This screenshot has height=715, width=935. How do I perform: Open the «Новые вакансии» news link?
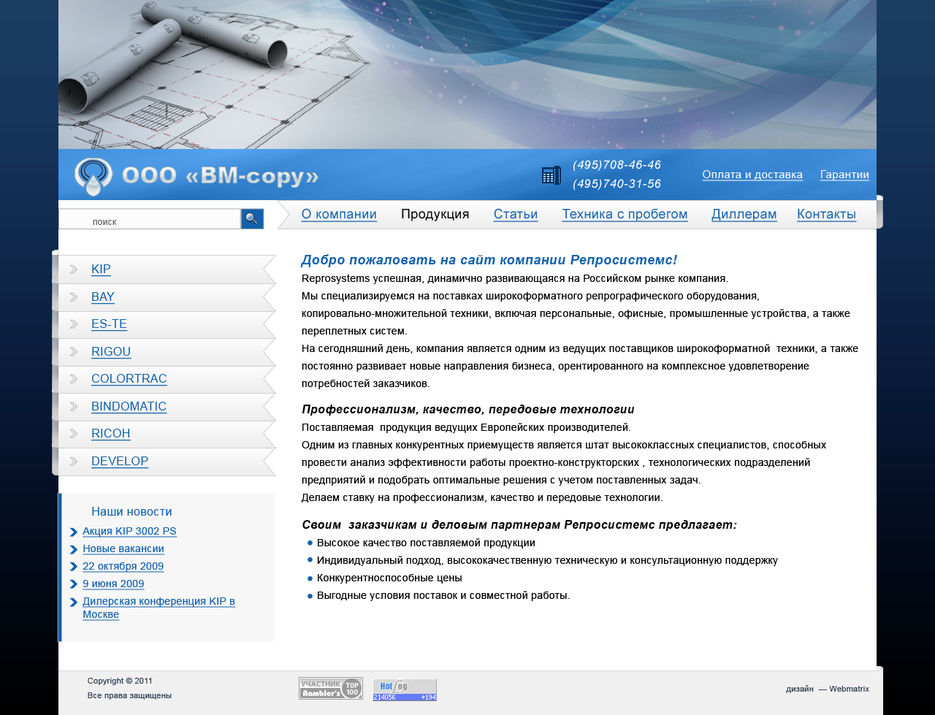(x=122, y=548)
